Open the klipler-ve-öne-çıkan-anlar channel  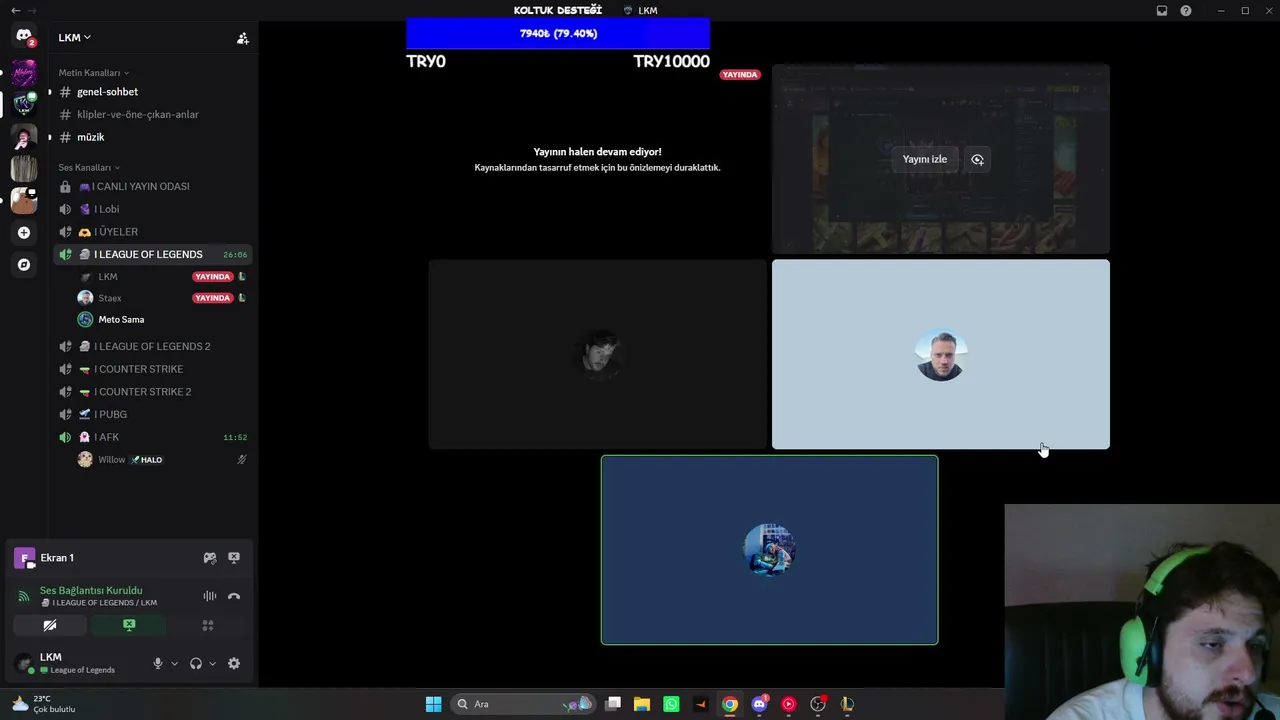click(153, 114)
